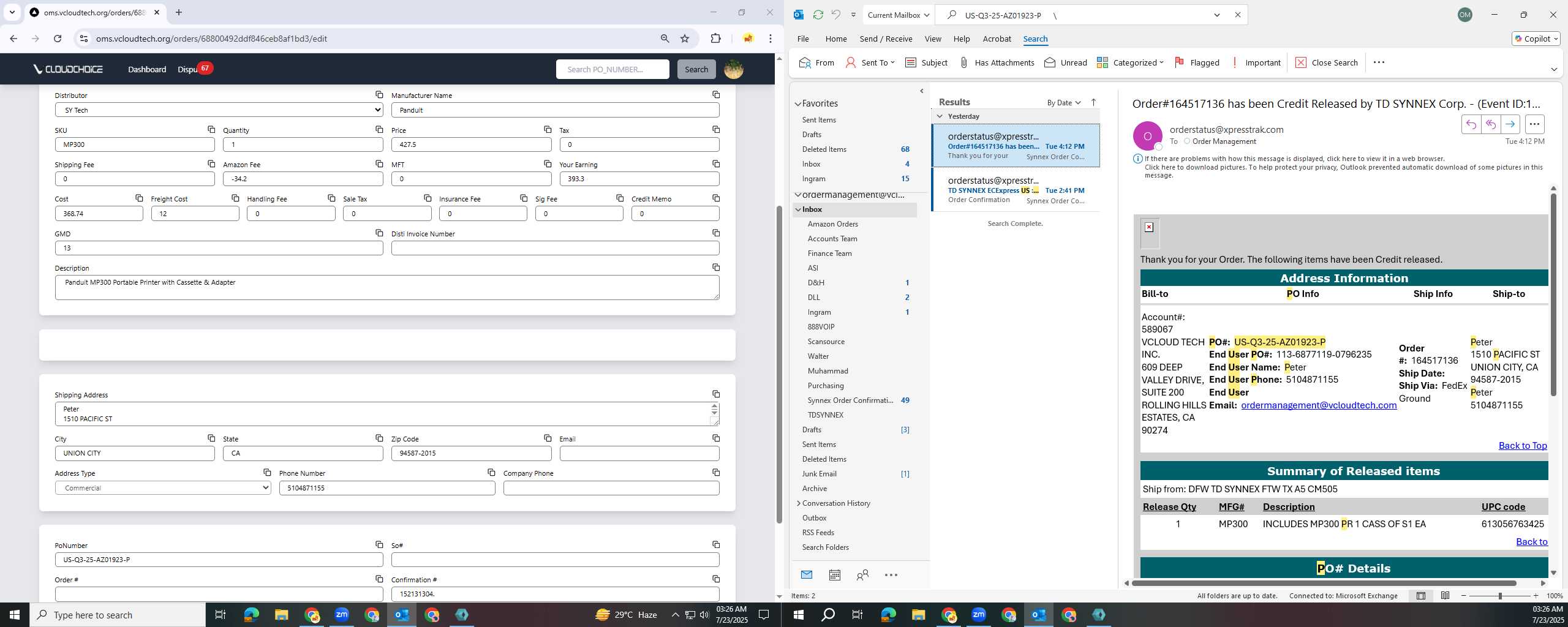Image resolution: width=1568 pixels, height=627 pixels.
Task: Click the Disti Invoice Number field
Action: tap(555, 248)
